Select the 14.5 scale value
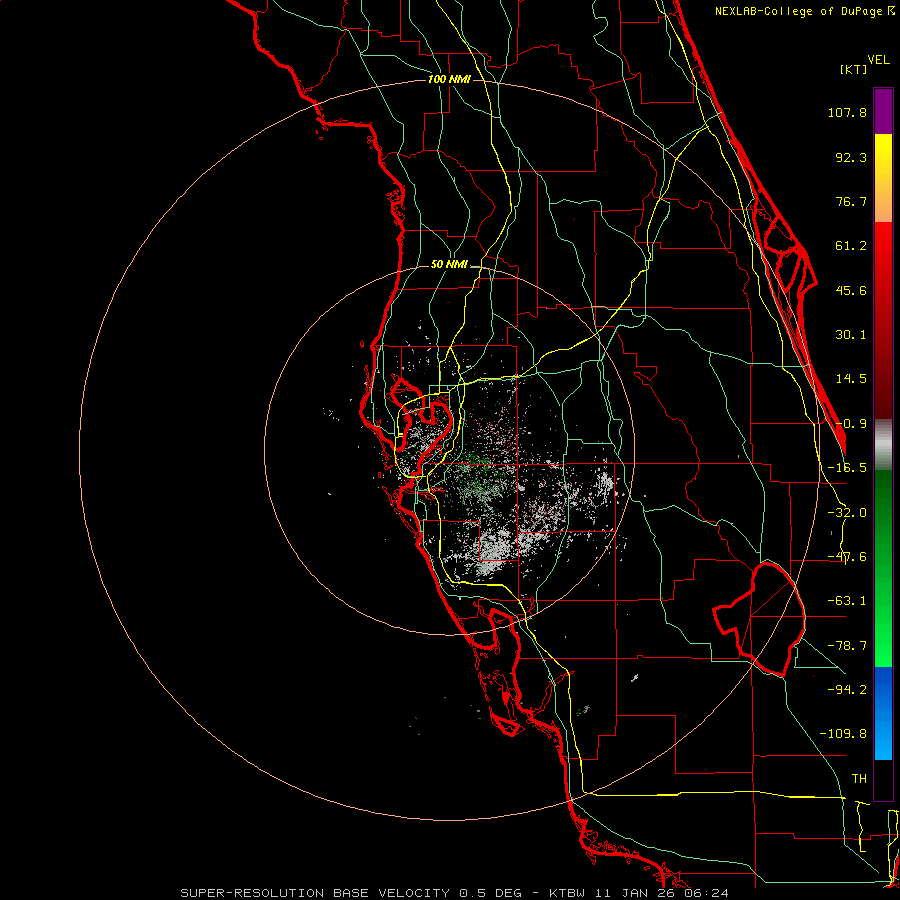Screen dimensions: 900x900 tap(851, 379)
